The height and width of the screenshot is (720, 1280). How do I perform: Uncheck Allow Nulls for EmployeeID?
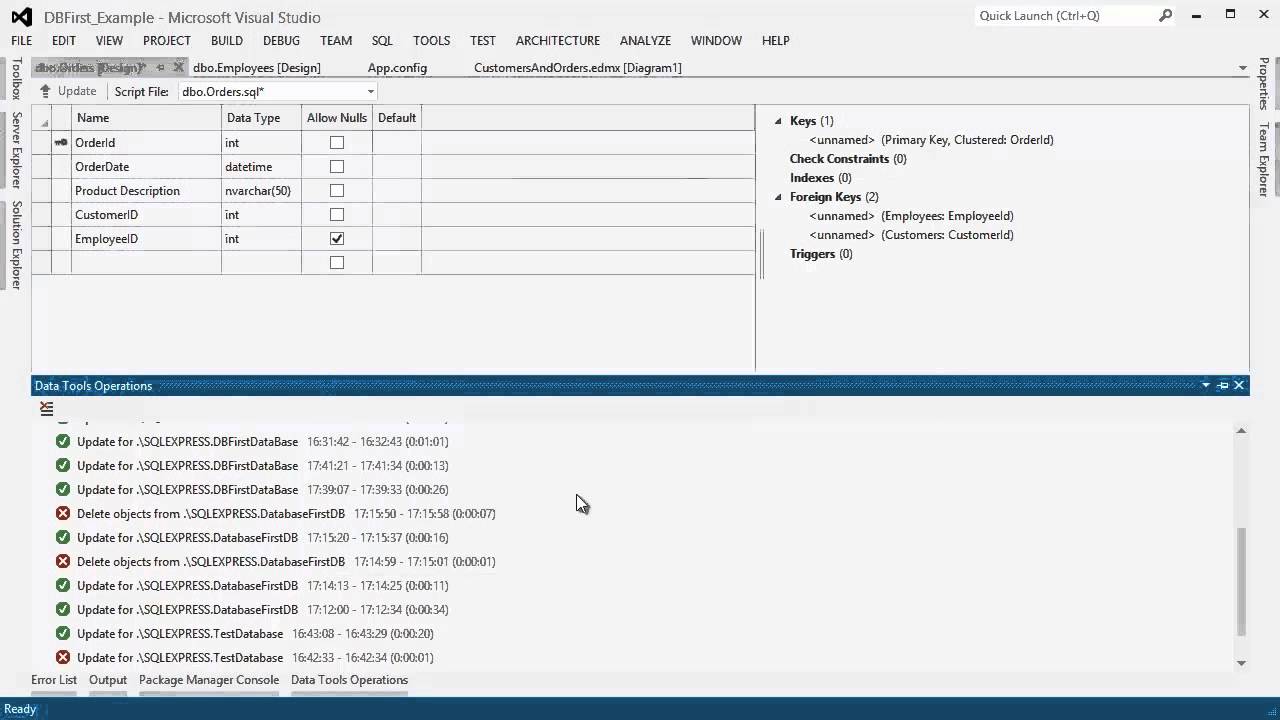(x=337, y=239)
